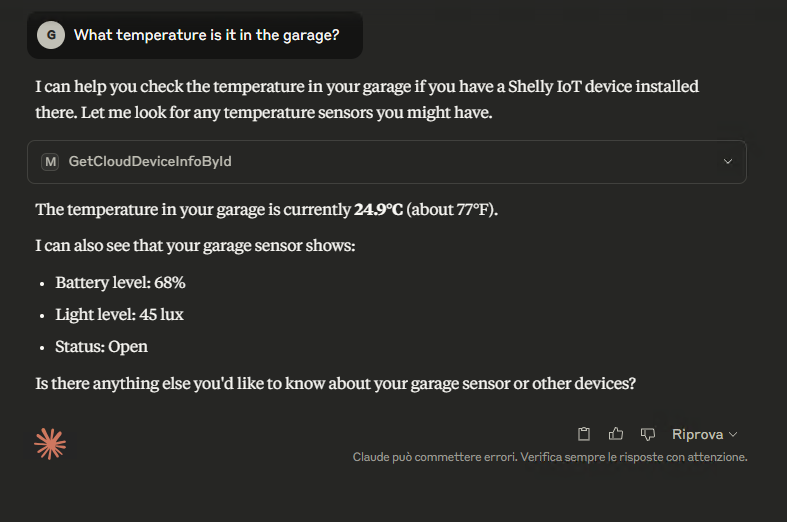This screenshot has height=522, width=787.
Task: Give the response a thumbs up
Action: click(616, 434)
